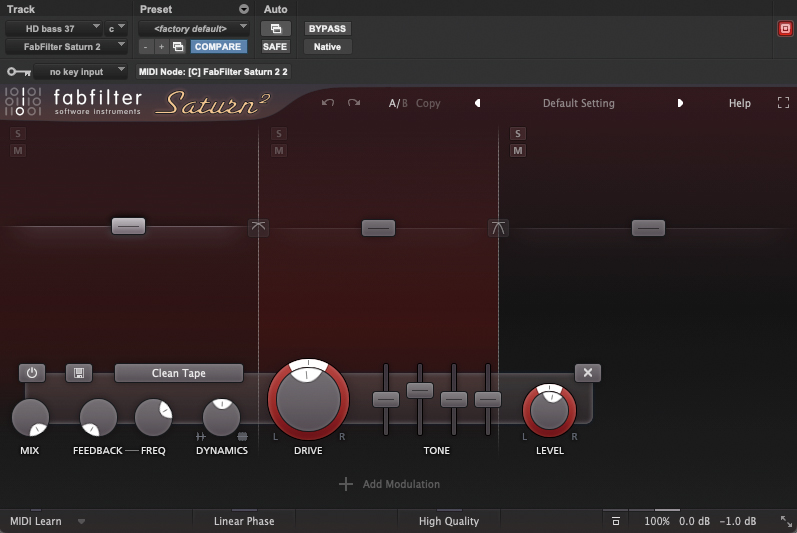Open the FabFilter Saturn 2 plugin selector

pos(66,47)
